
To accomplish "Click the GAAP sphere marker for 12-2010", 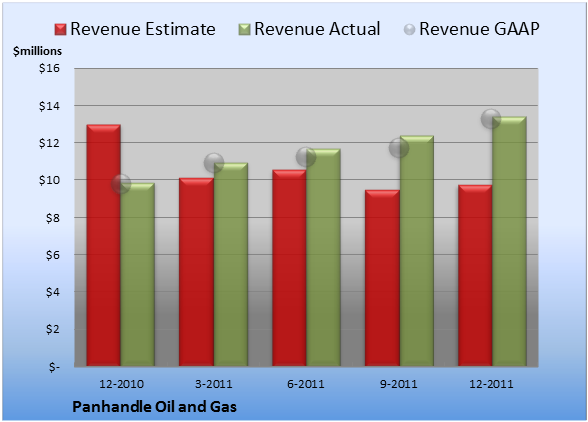I will click(x=121, y=184).
